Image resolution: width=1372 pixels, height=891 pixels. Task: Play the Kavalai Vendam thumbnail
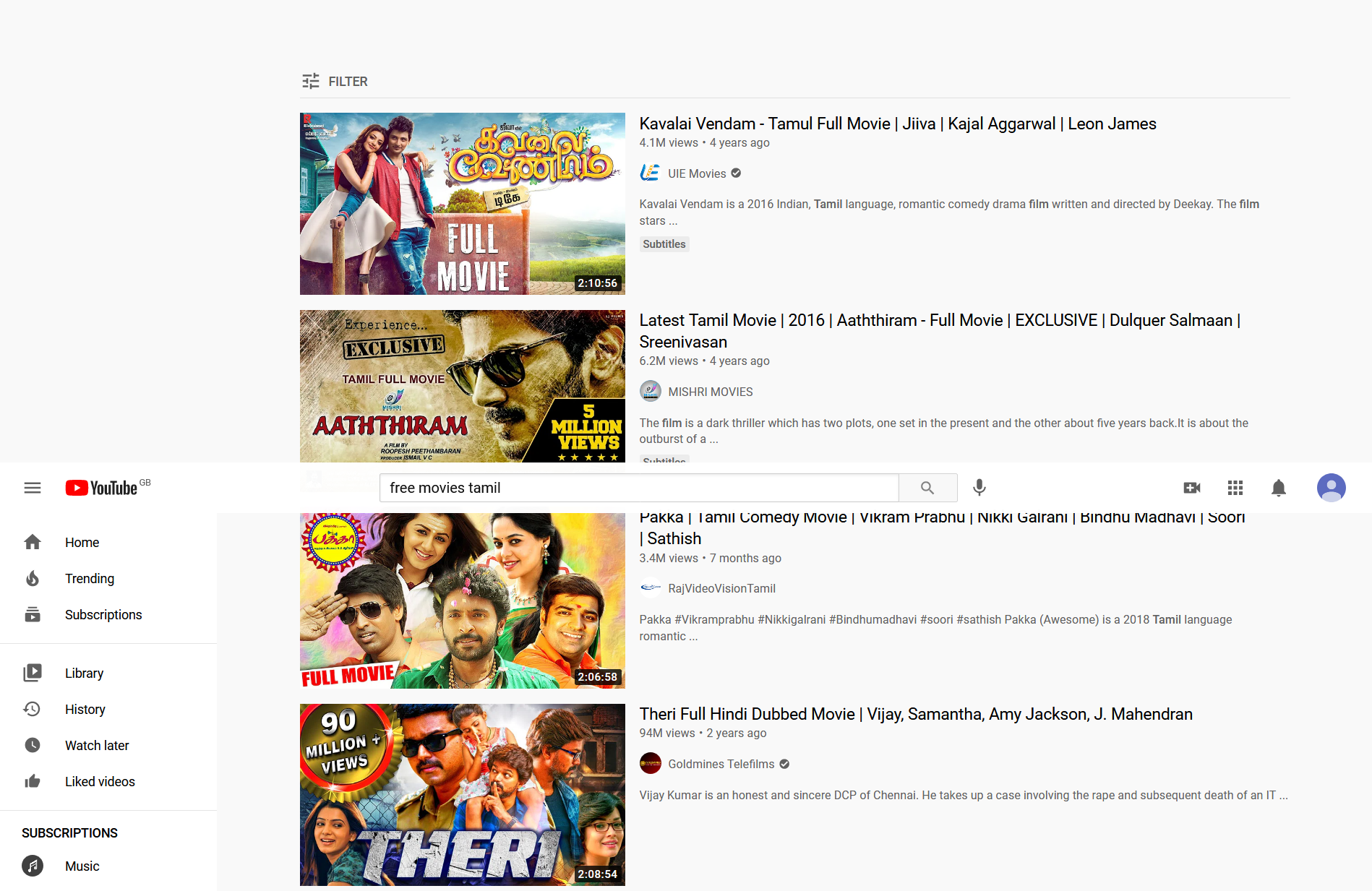(x=463, y=204)
